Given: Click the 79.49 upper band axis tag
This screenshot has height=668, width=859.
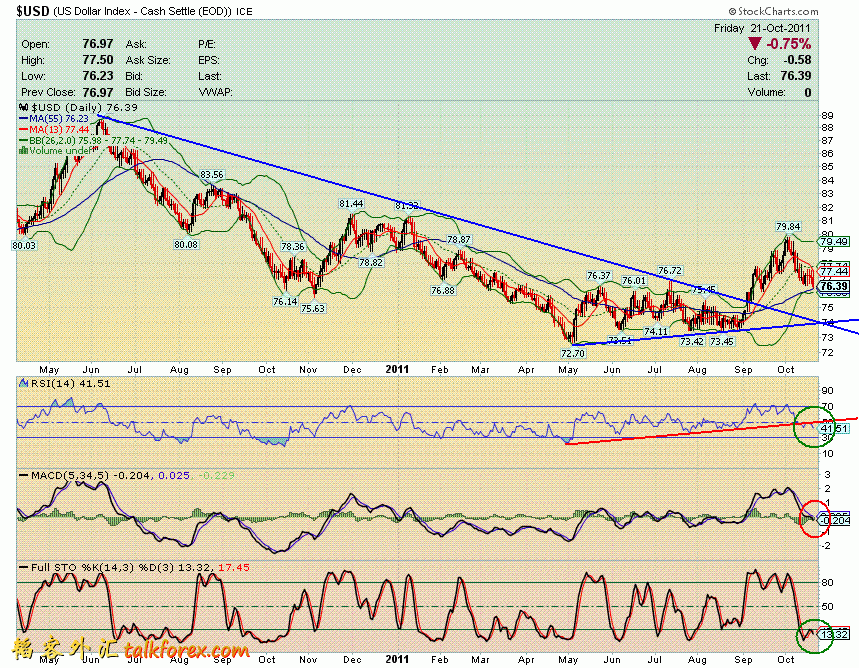Looking at the screenshot, I should (834, 241).
